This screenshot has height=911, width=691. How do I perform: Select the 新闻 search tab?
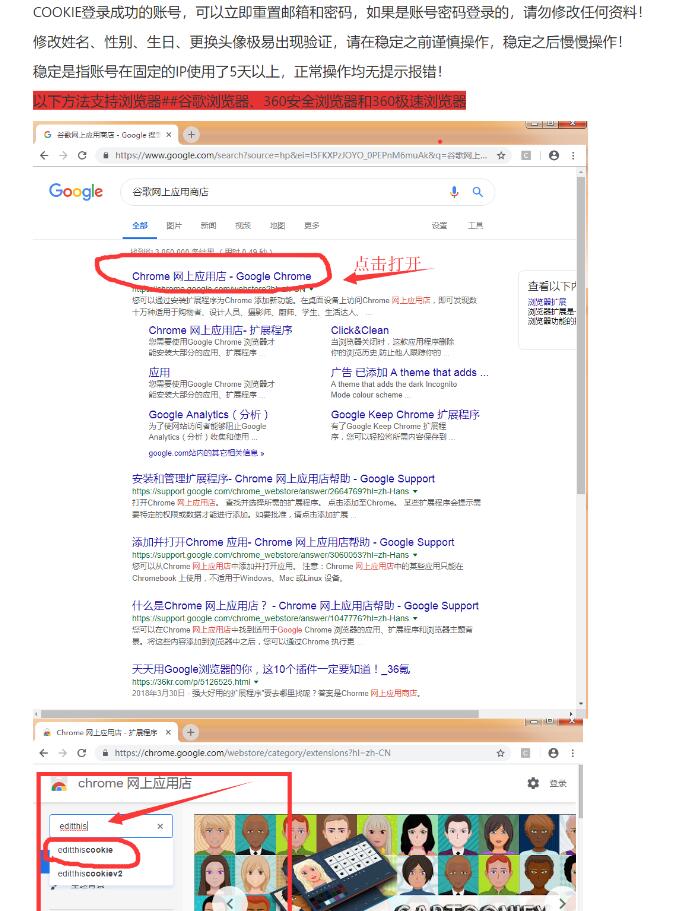tap(208, 226)
